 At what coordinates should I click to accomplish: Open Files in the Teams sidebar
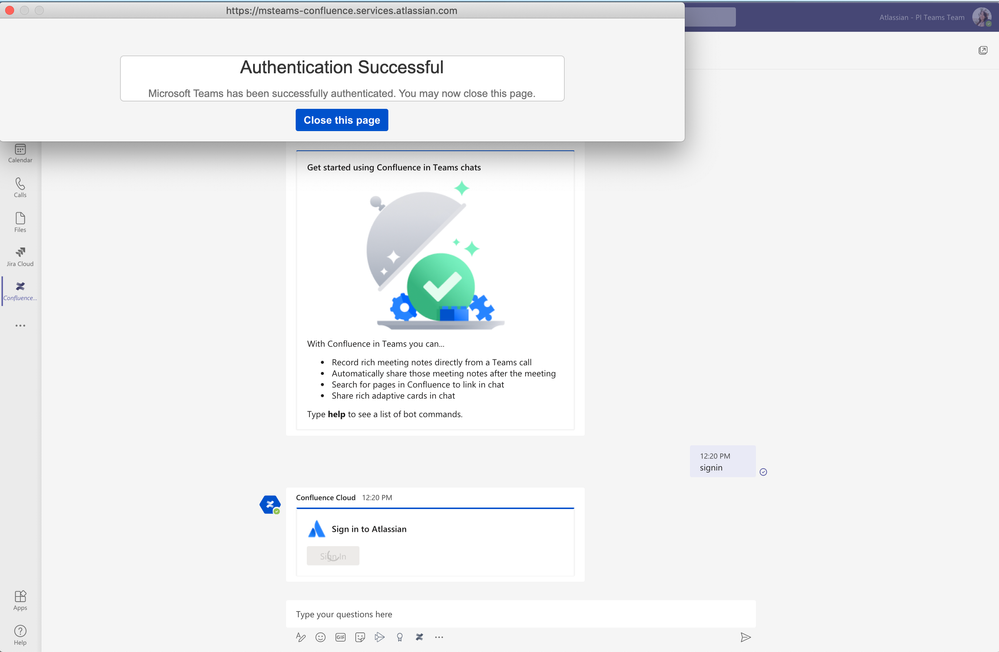(20, 222)
